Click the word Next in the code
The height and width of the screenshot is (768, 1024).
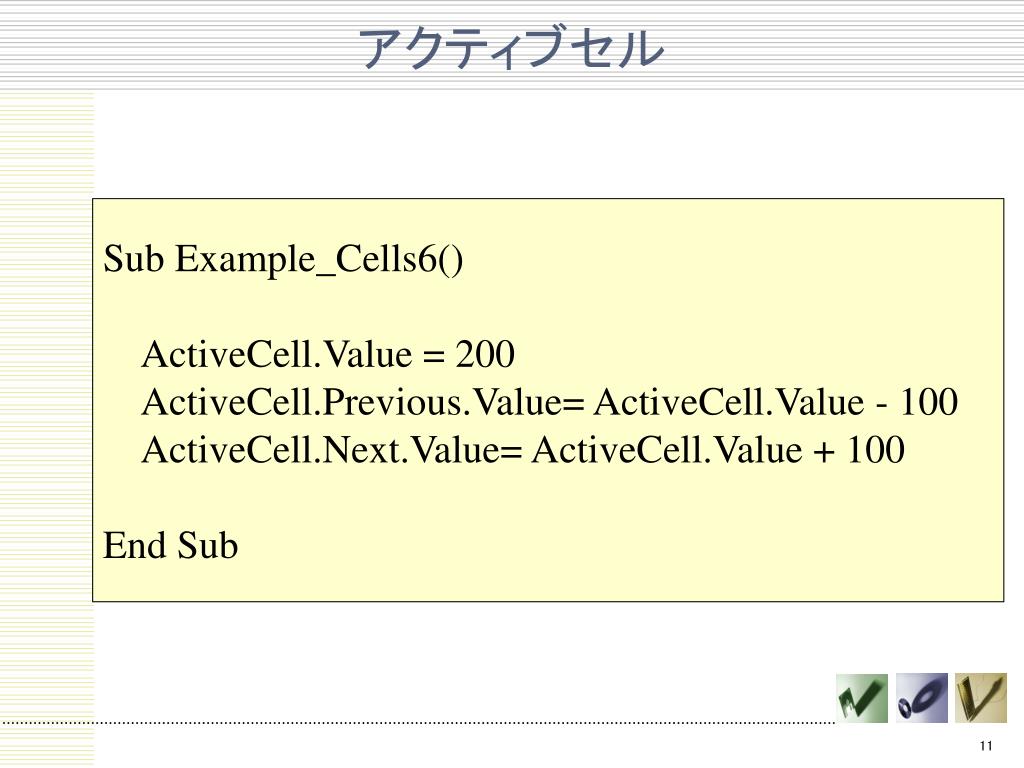(361, 450)
